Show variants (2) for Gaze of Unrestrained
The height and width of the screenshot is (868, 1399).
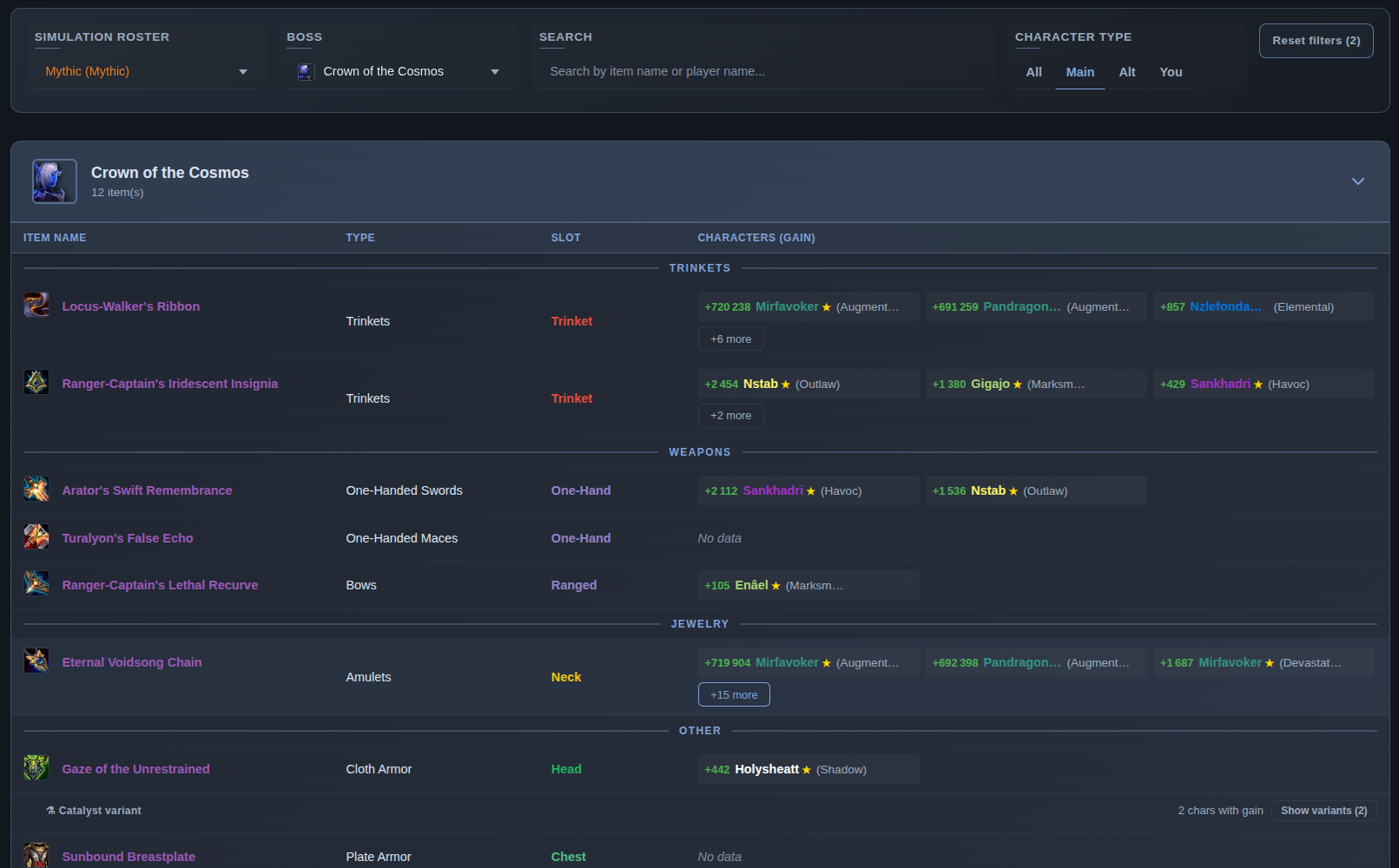point(1324,811)
